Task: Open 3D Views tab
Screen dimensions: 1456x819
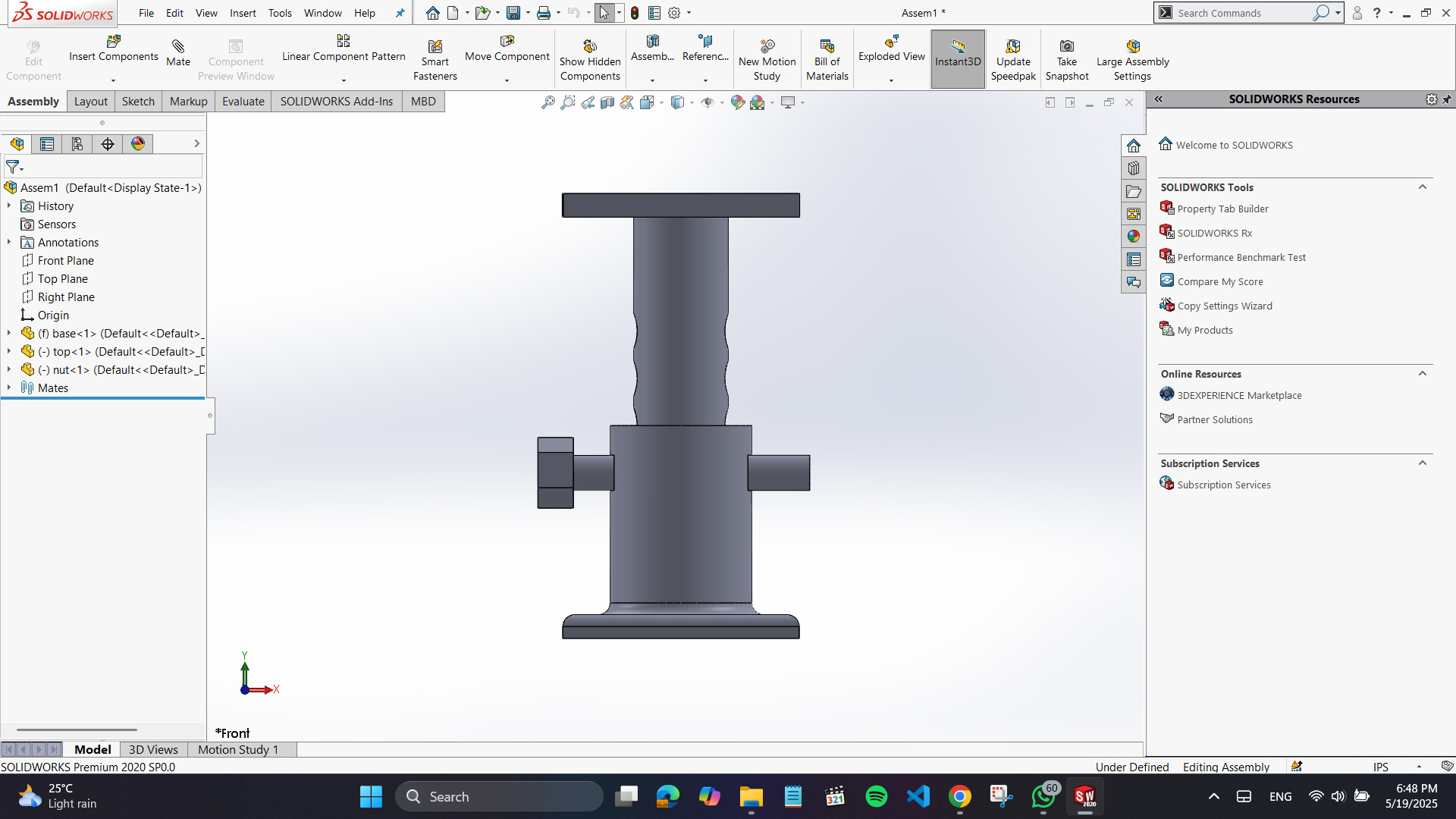Action: [x=153, y=749]
